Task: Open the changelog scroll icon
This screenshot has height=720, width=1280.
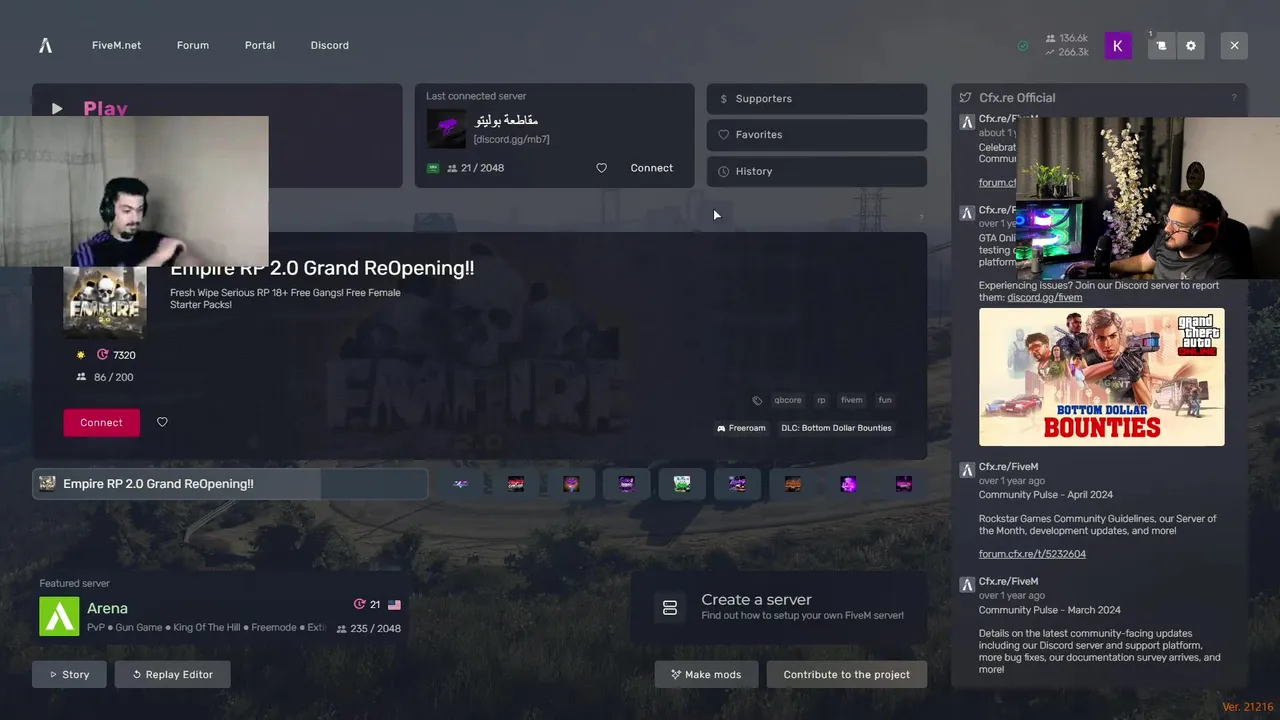Action: [1161, 46]
